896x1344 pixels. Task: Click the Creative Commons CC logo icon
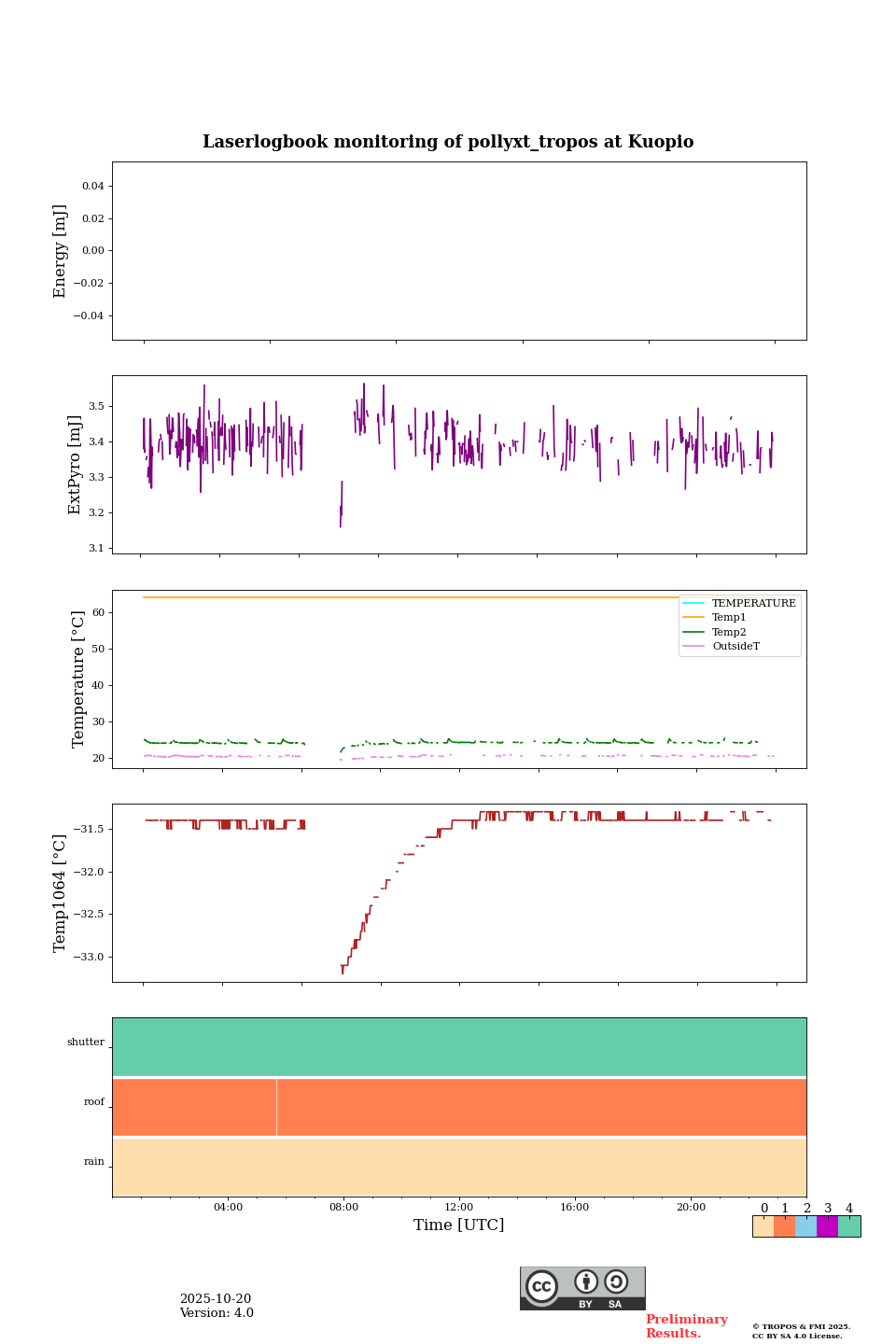tap(541, 1286)
